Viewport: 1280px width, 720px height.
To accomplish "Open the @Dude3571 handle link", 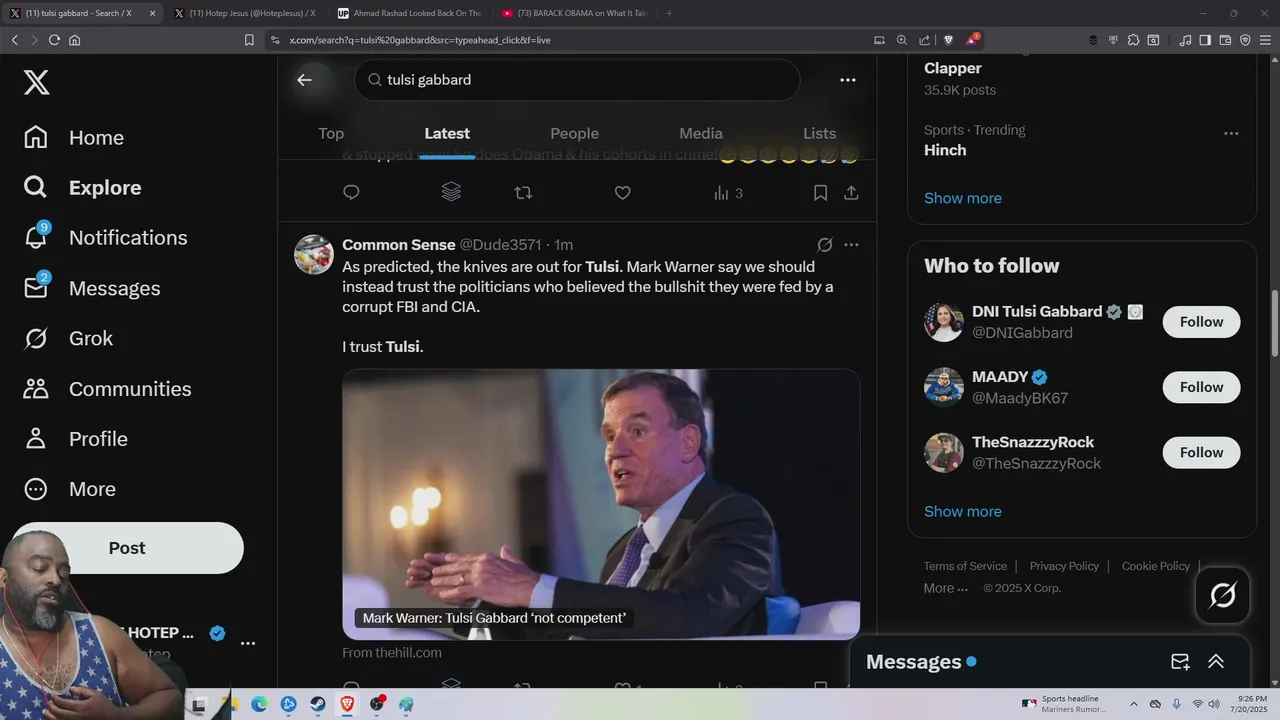I will click(x=500, y=245).
